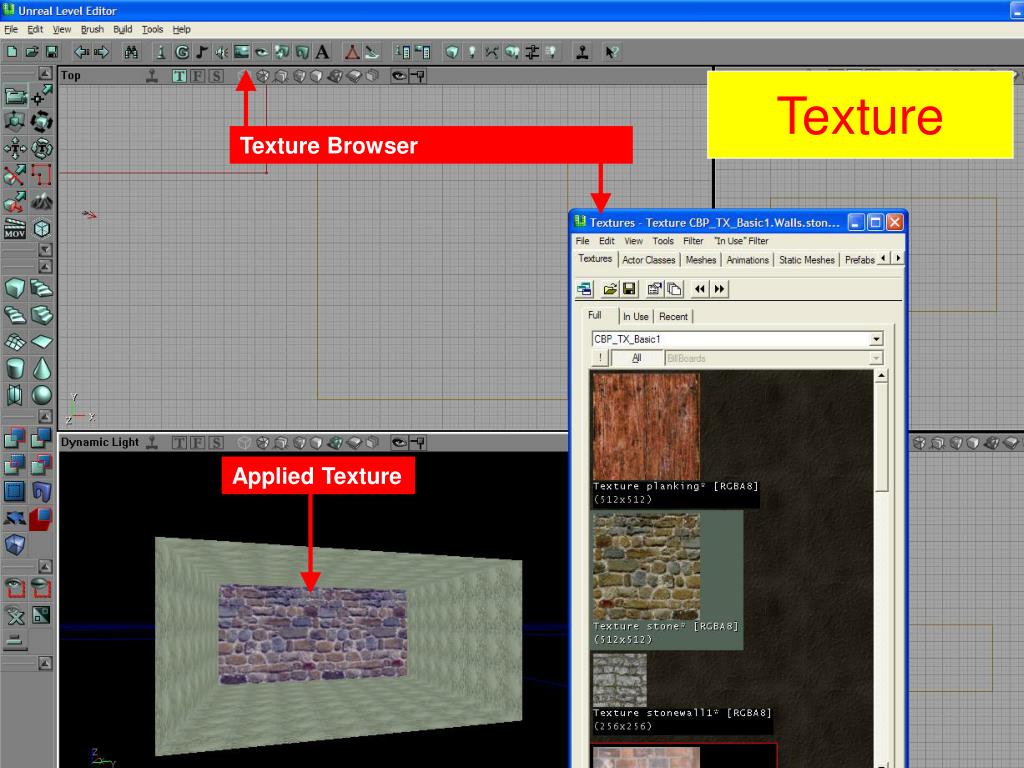This screenshot has width=1024, height=768.
Task: Open the 2D Shape Editor triangle icon
Action: pyautogui.click(x=352, y=52)
